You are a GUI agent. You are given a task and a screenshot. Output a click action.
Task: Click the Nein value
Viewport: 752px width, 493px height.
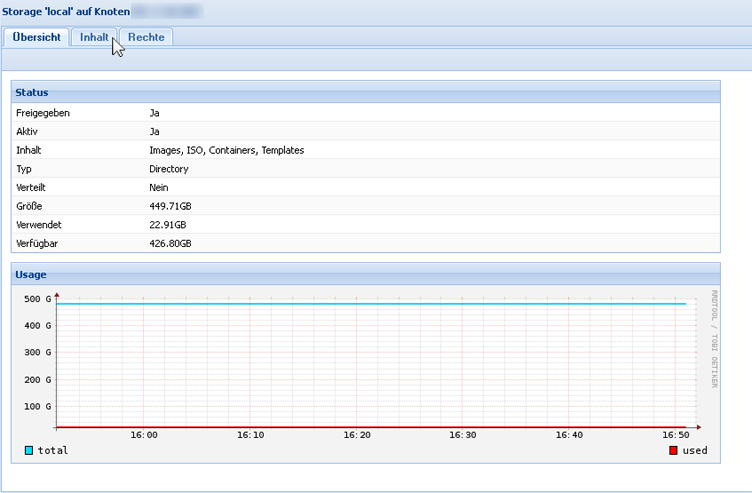pyautogui.click(x=159, y=188)
